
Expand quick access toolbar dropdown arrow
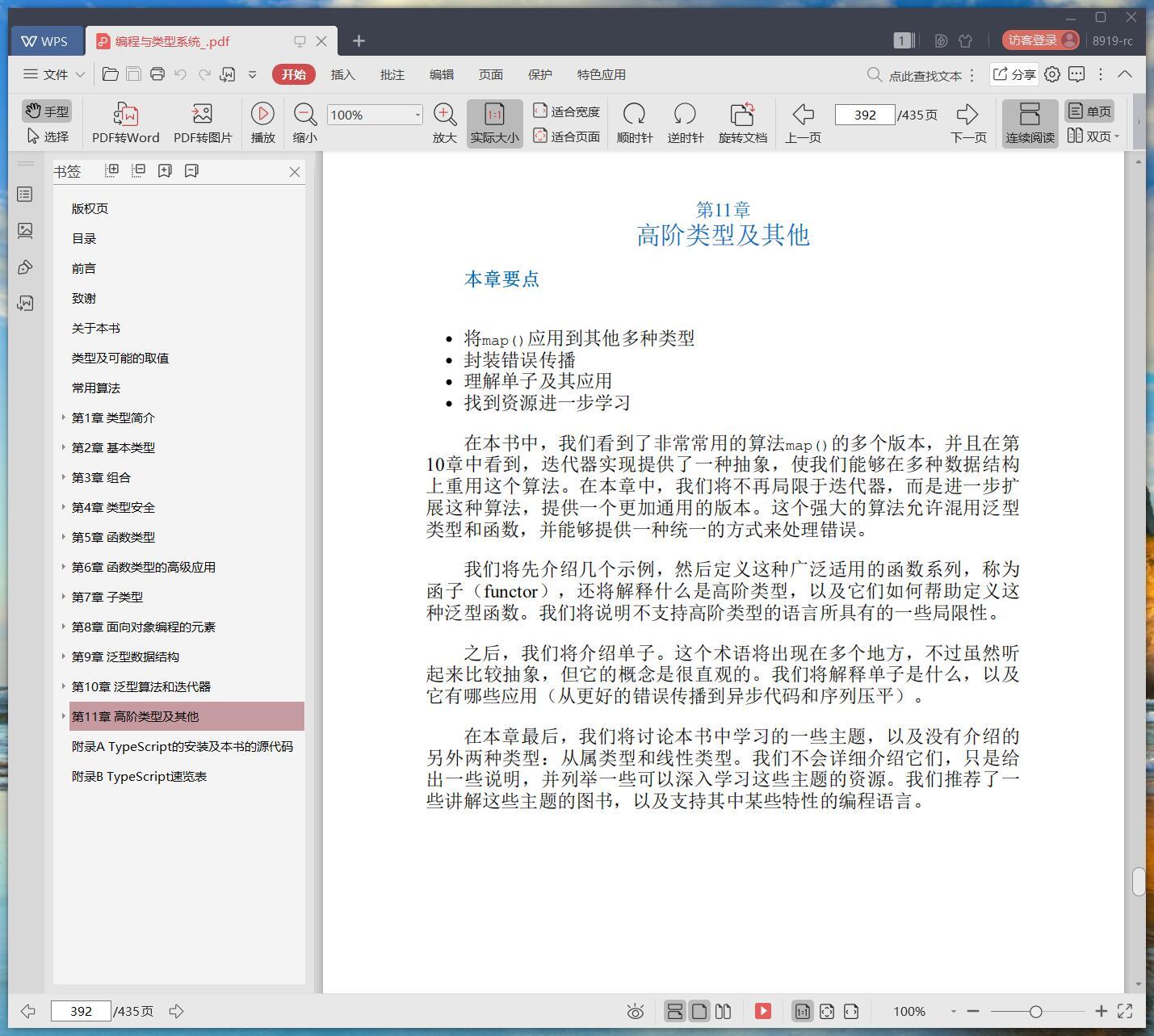tap(252, 74)
